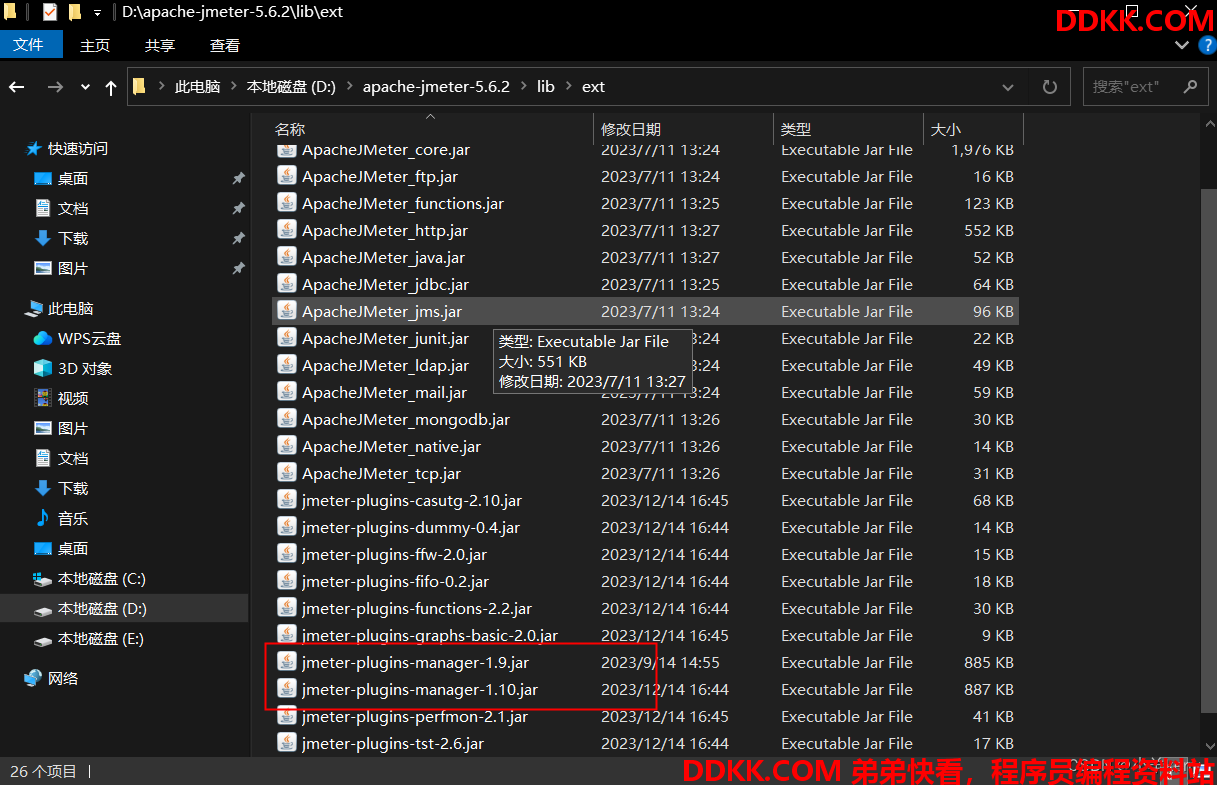The height and width of the screenshot is (785, 1217).
Task: Click the ApacheJMeter_ftp.jar file icon
Action: click(286, 176)
